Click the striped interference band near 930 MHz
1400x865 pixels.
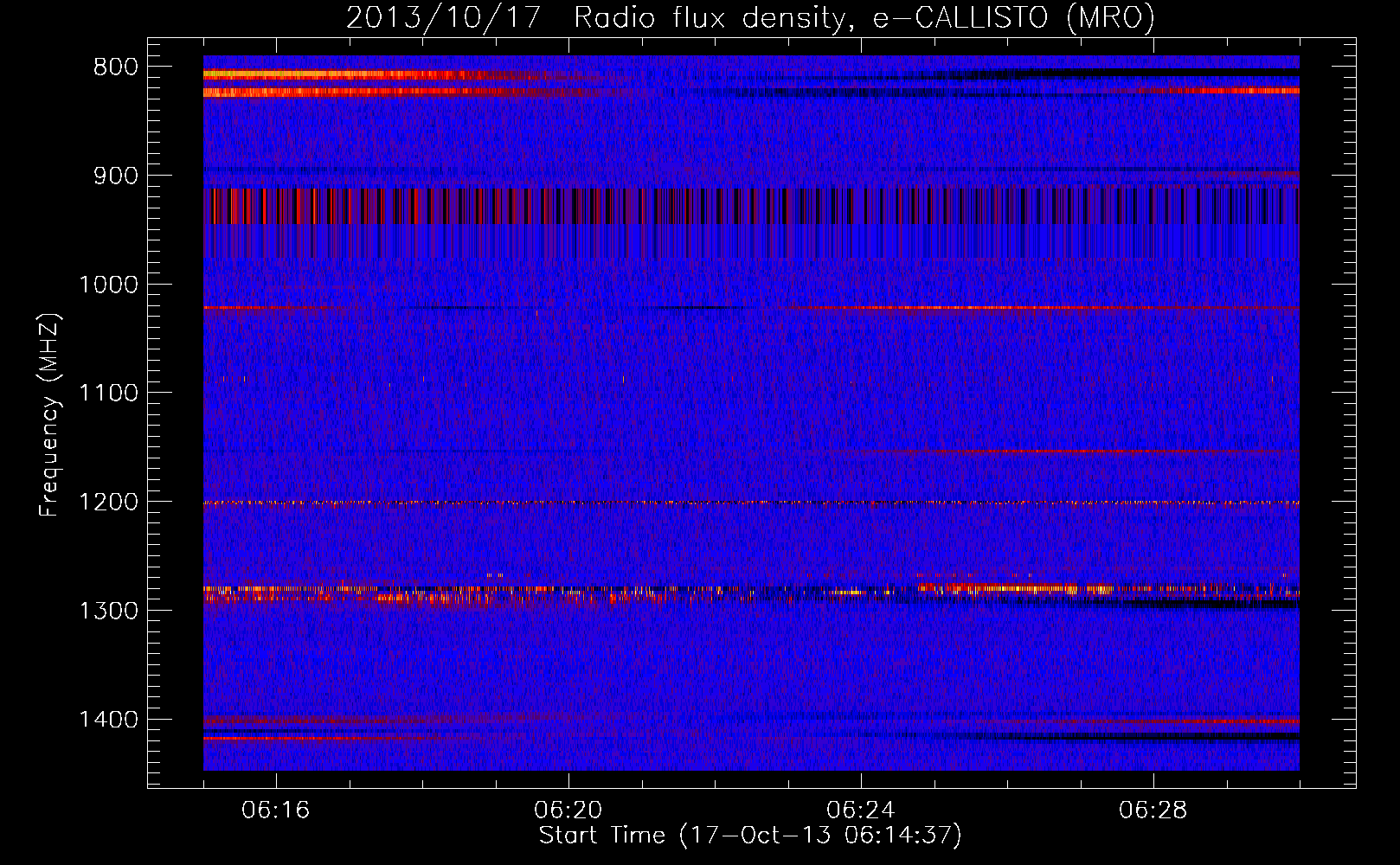pyautogui.click(x=751, y=206)
